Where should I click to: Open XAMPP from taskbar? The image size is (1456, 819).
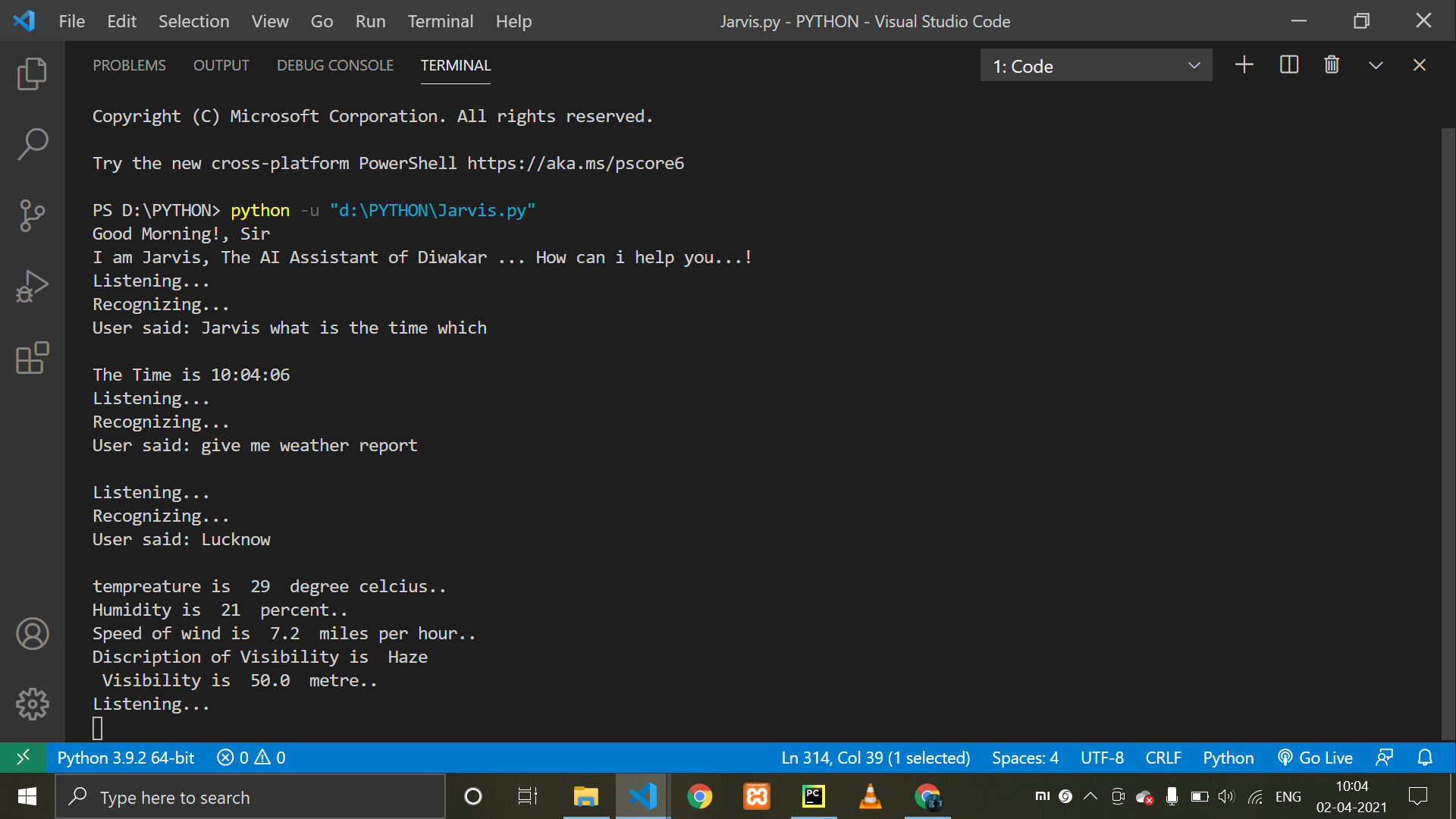pyautogui.click(x=757, y=796)
